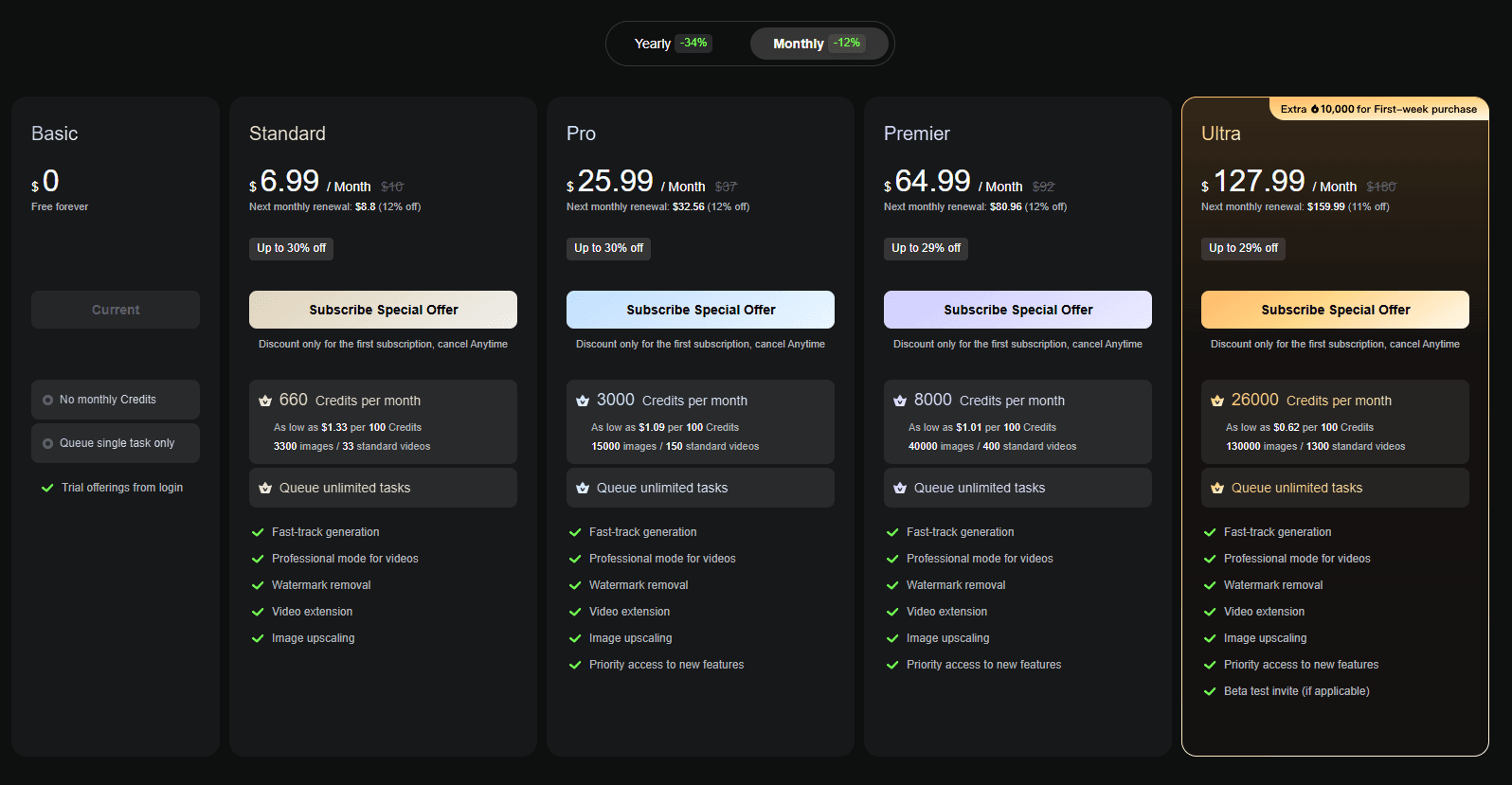
Task: Click the crown icon beside 660 Credits
Action: [x=265, y=401]
